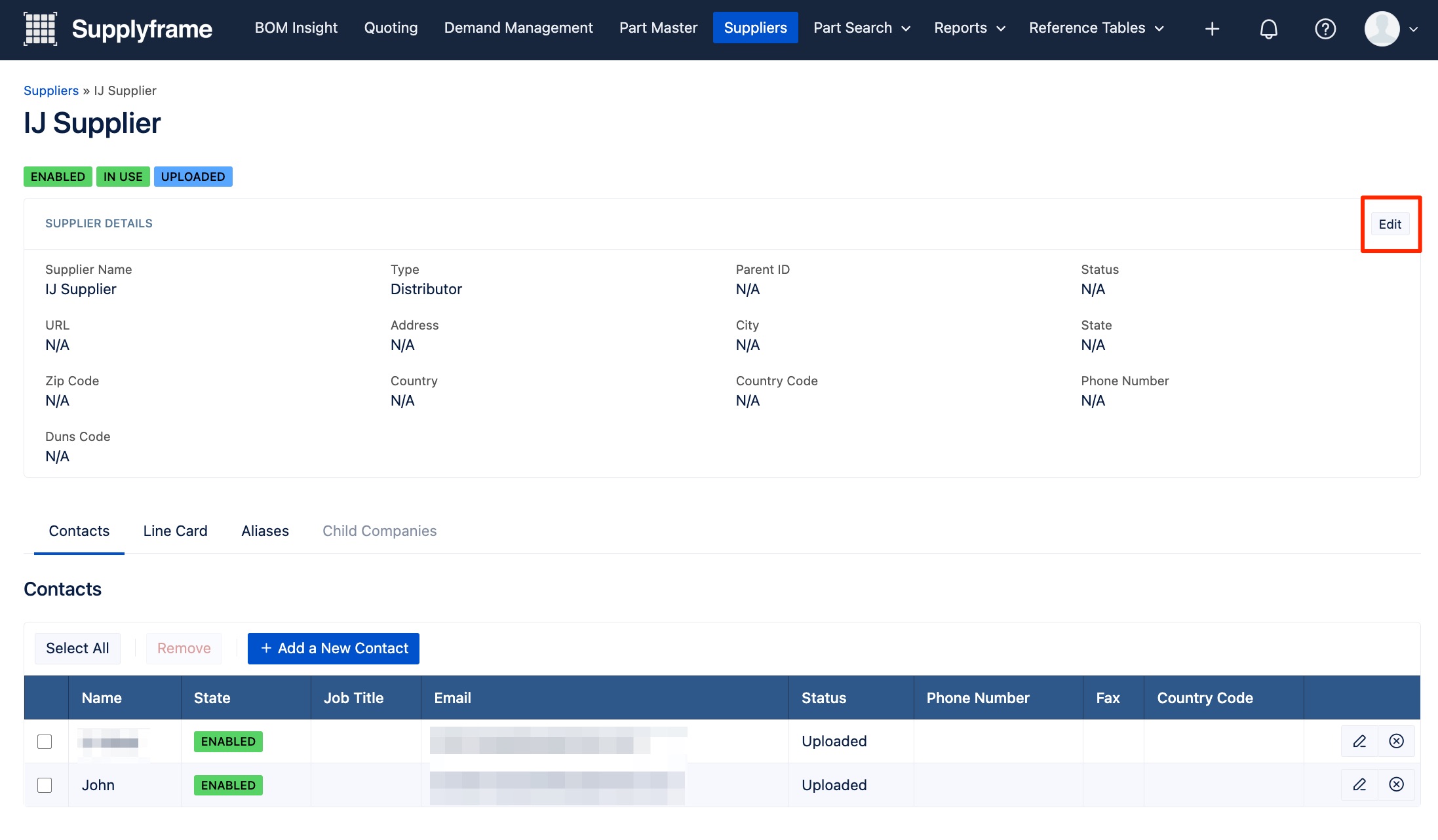The height and width of the screenshot is (840, 1438).
Task: Remove the first contact via circled X icon
Action: (1396, 741)
